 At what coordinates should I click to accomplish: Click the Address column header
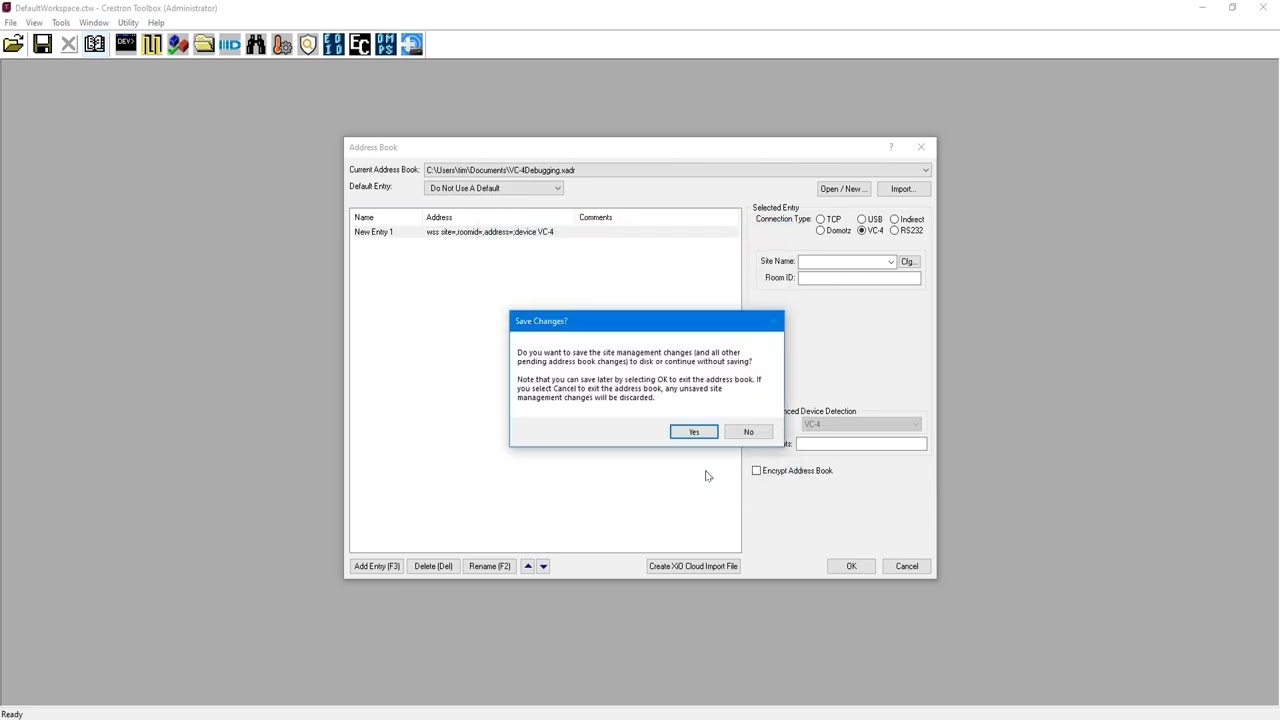click(500, 217)
